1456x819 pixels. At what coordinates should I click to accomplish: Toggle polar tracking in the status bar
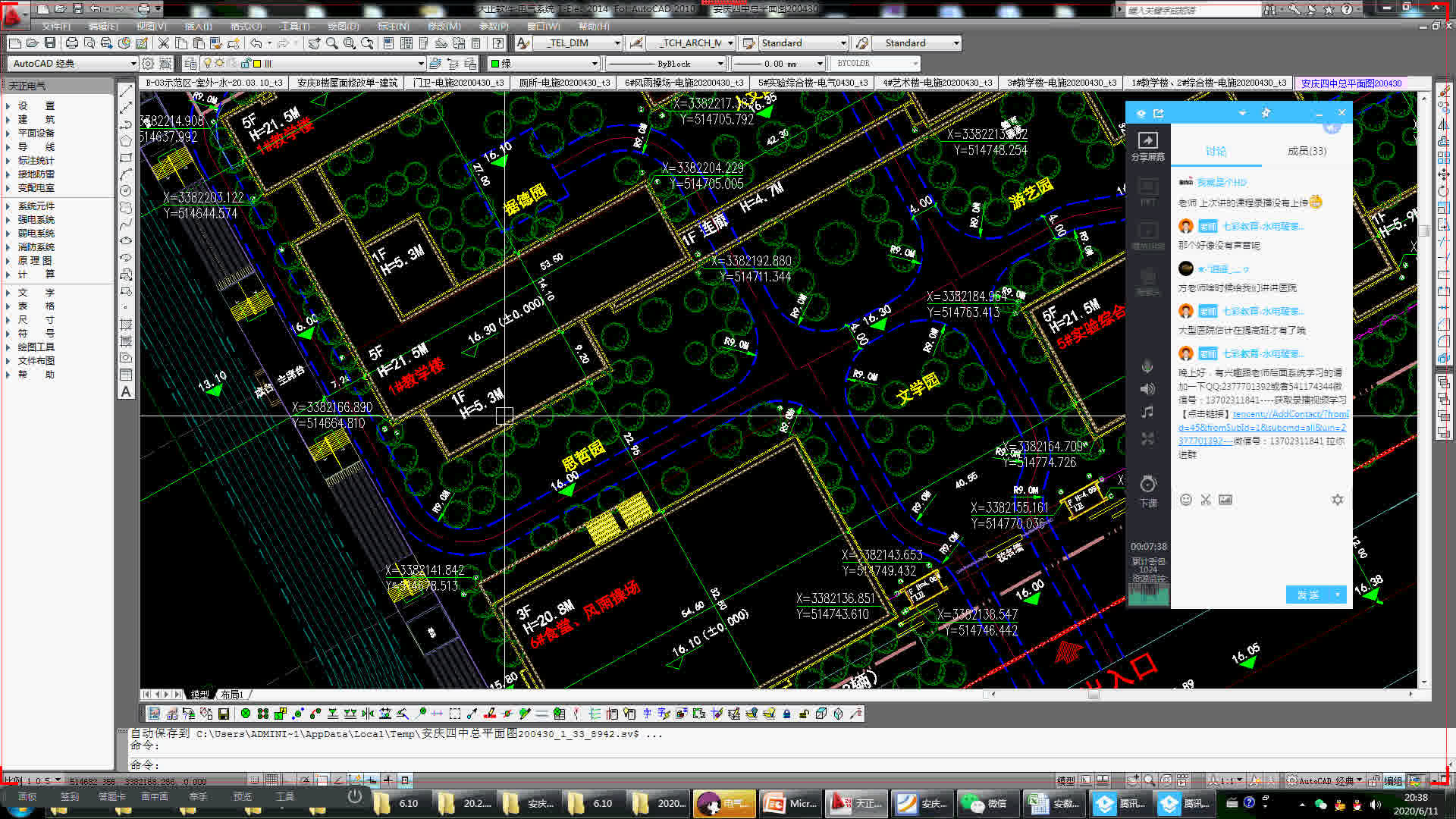305,780
